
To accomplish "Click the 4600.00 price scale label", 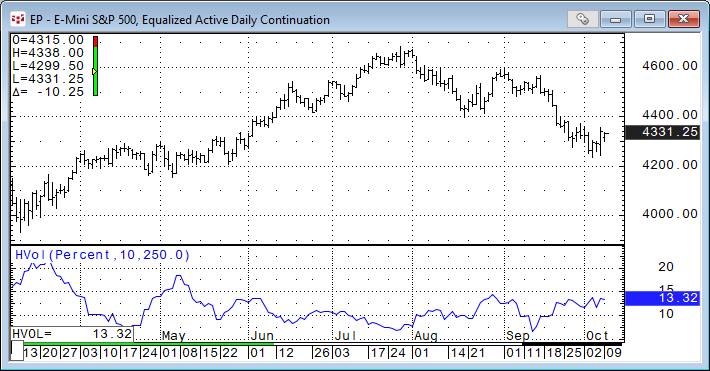I will click(670, 66).
